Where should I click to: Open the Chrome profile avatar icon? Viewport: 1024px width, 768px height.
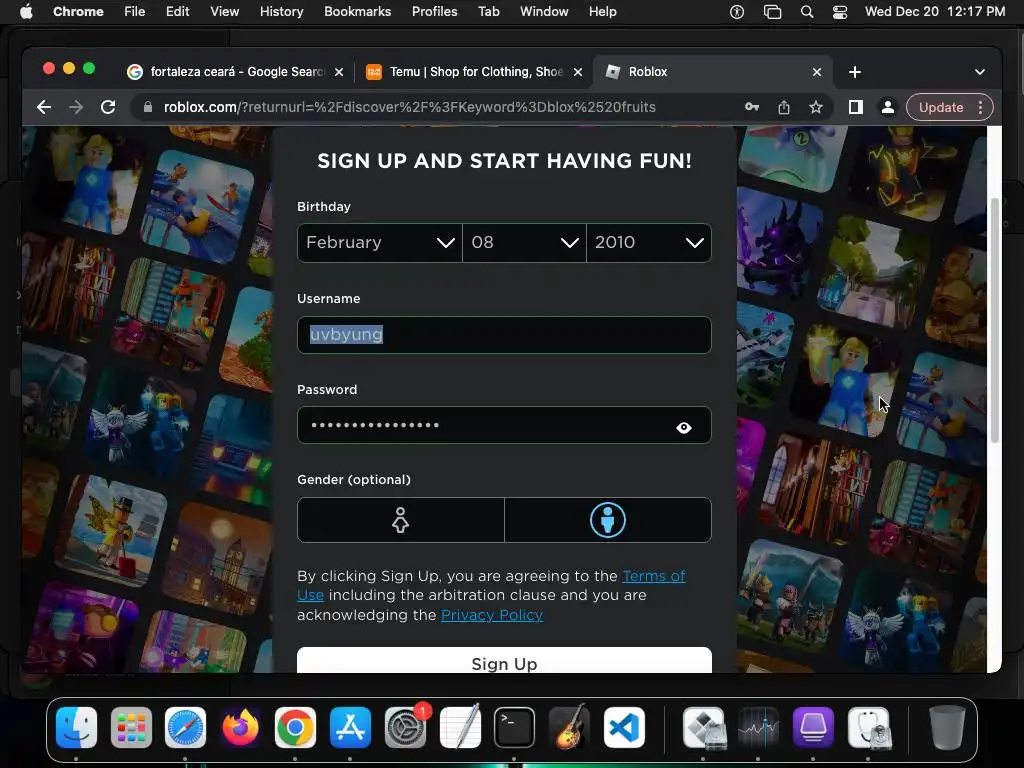pyautogui.click(x=888, y=107)
